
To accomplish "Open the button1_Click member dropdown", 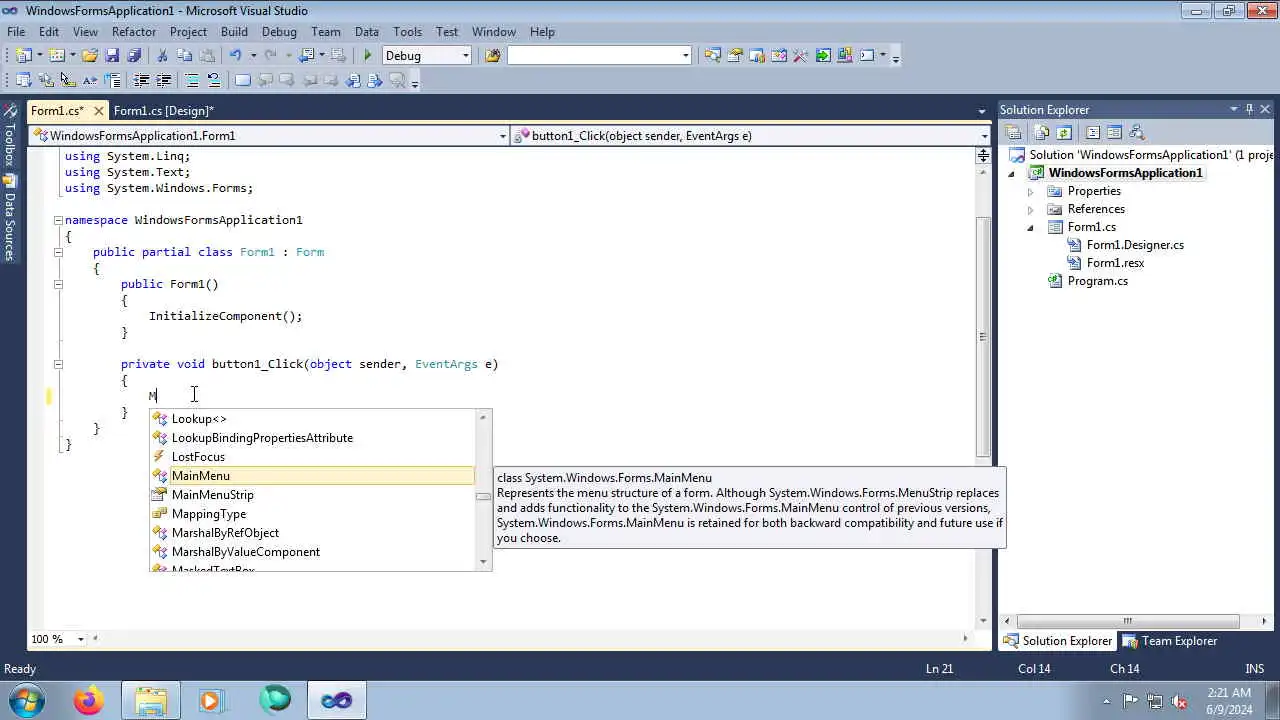I will 985,136.
